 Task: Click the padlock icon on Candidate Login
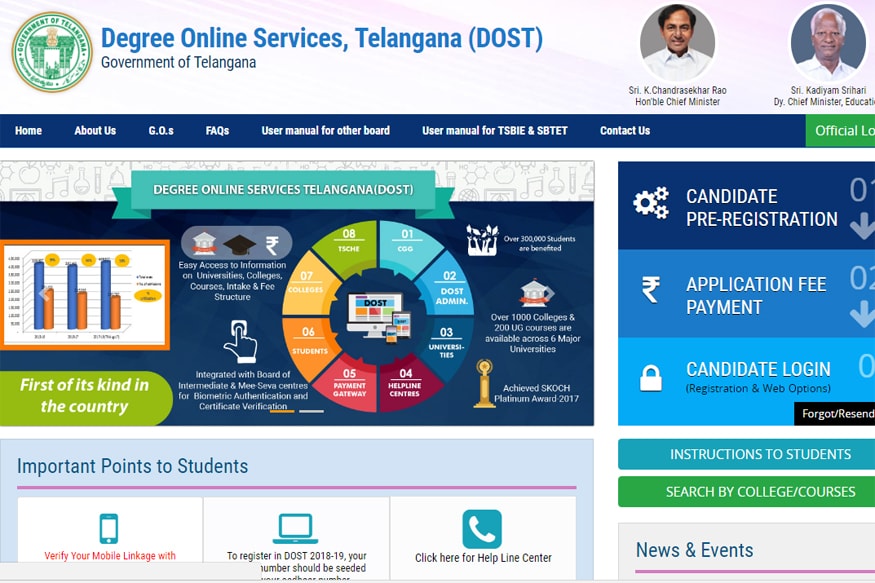click(651, 377)
